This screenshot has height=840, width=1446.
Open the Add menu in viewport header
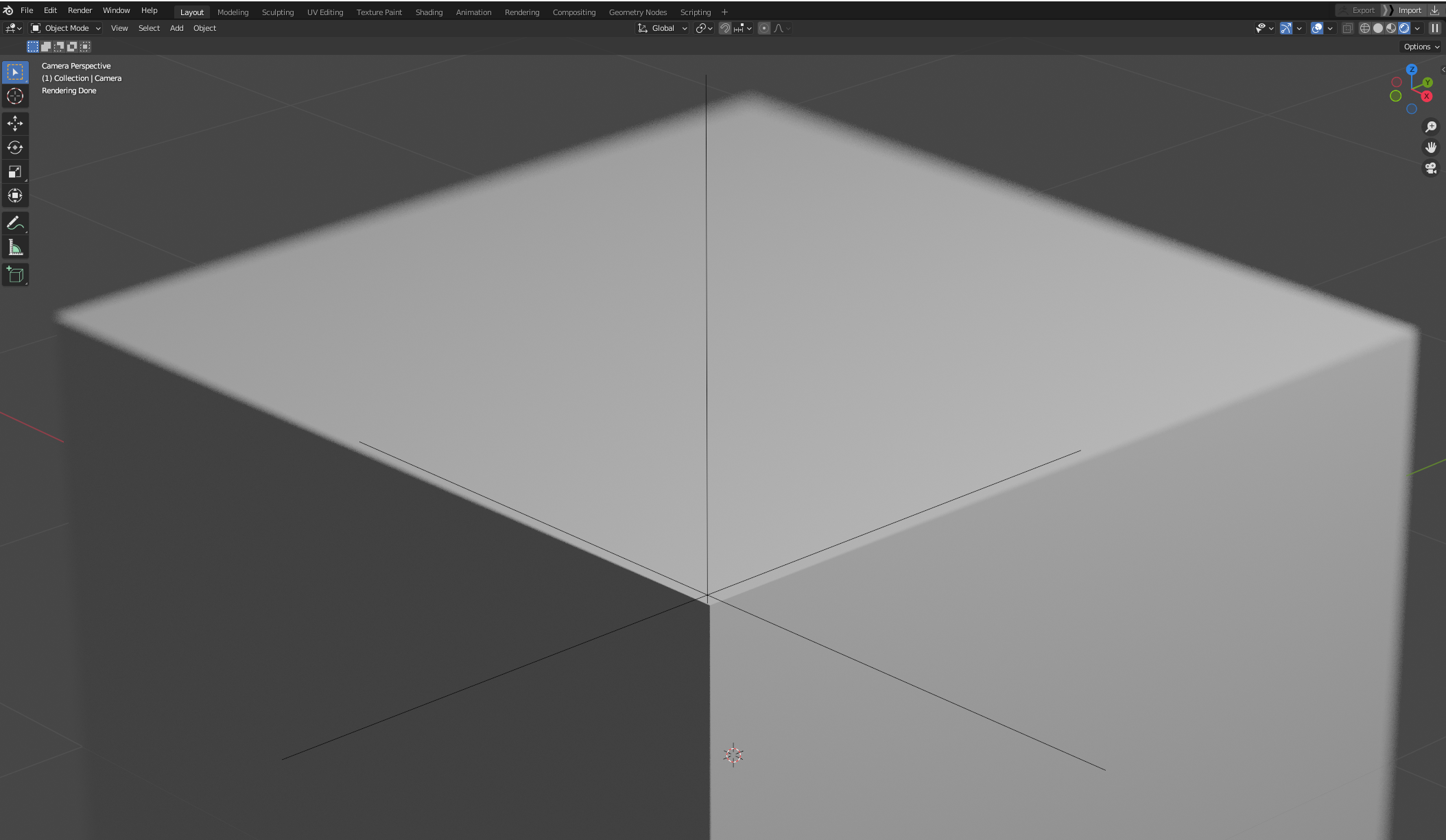(176, 28)
